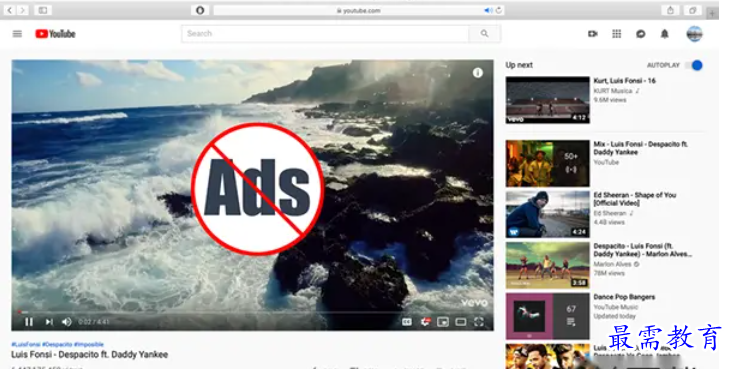Open the YouTube apps grid
730x369 pixels.
click(x=616, y=34)
